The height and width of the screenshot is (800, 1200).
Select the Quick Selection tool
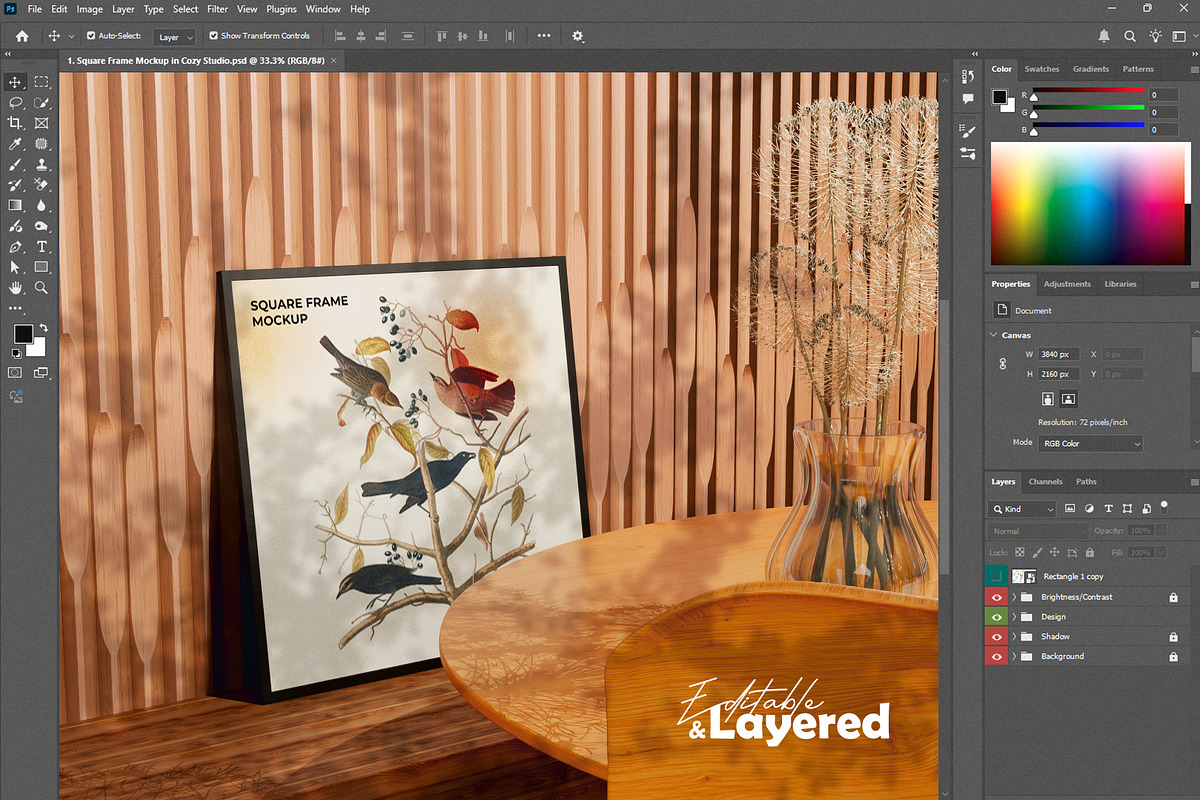pyautogui.click(x=42, y=103)
